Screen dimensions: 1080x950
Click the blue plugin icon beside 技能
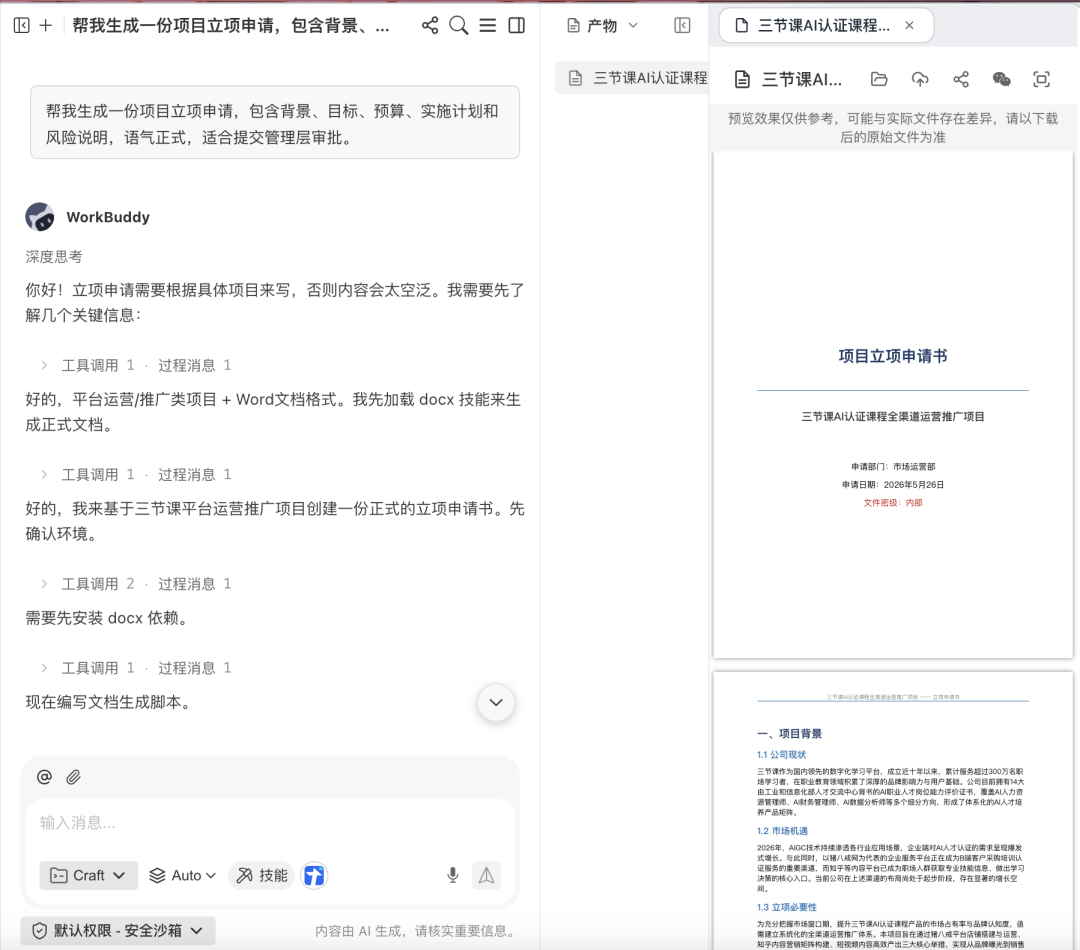point(314,875)
